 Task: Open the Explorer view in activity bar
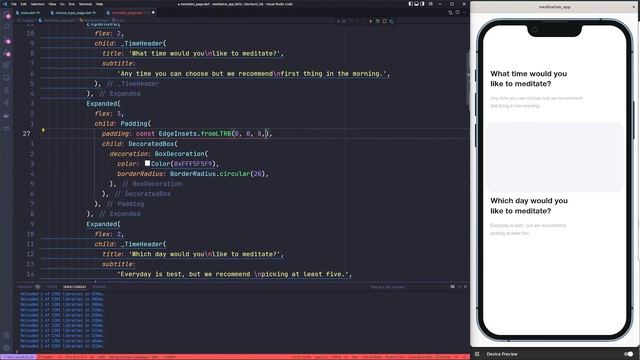point(7,16)
